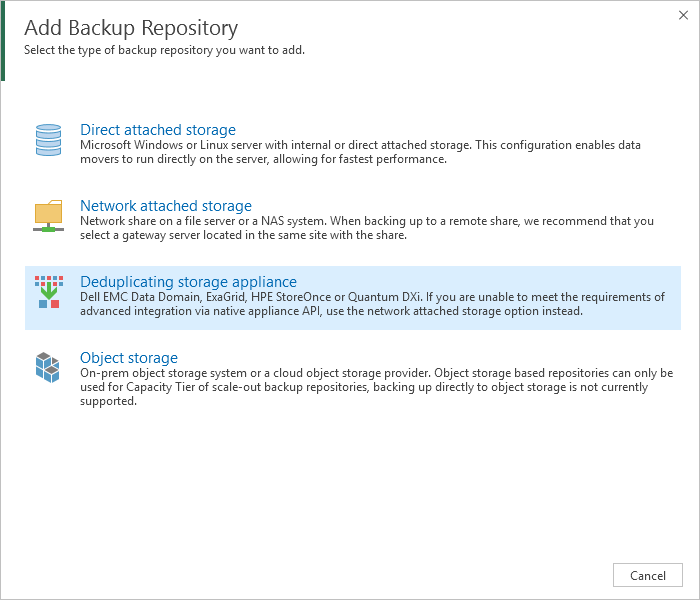The height and width of the screenshot is (600, 700).
Task: Click the On-prem object storage description paragraph
Action: tap(376, 387)
